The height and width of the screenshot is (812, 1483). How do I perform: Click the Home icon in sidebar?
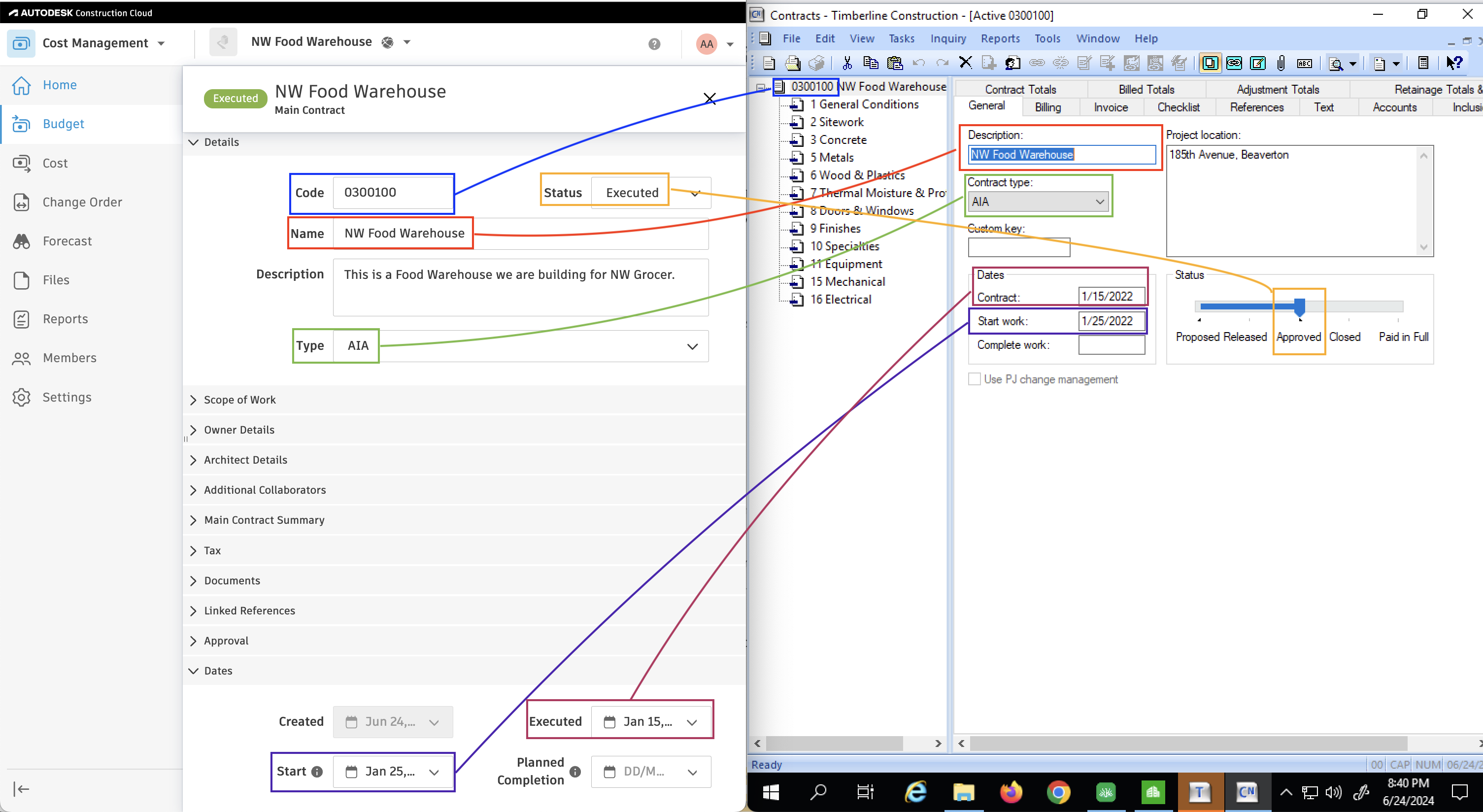pos(21,85)
